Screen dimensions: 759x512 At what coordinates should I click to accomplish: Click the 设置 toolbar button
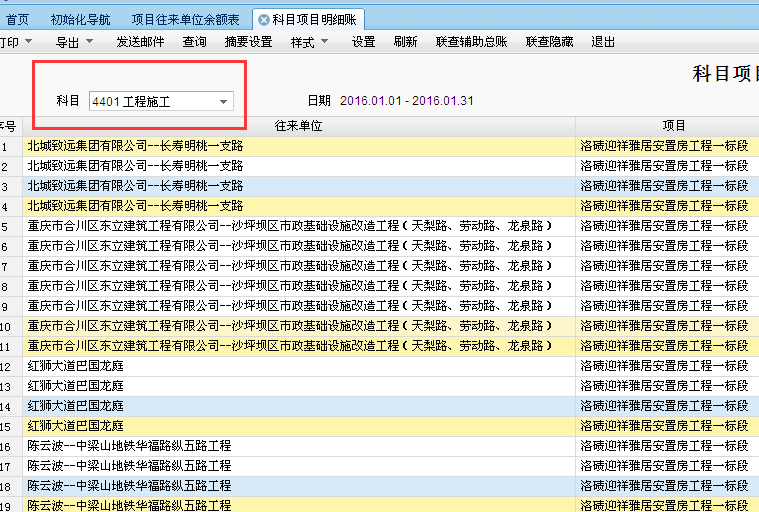[364, 42]
